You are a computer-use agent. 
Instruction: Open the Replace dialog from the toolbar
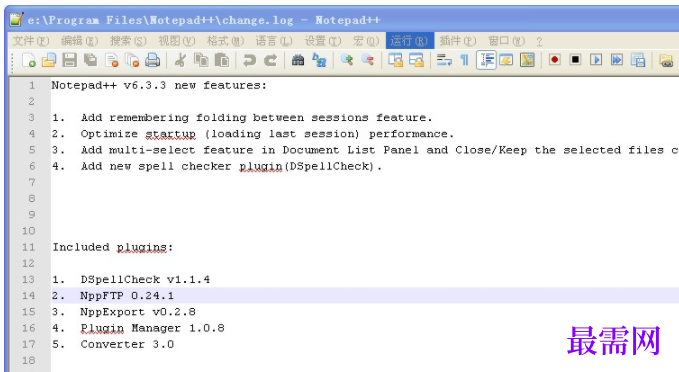(319, 60)
